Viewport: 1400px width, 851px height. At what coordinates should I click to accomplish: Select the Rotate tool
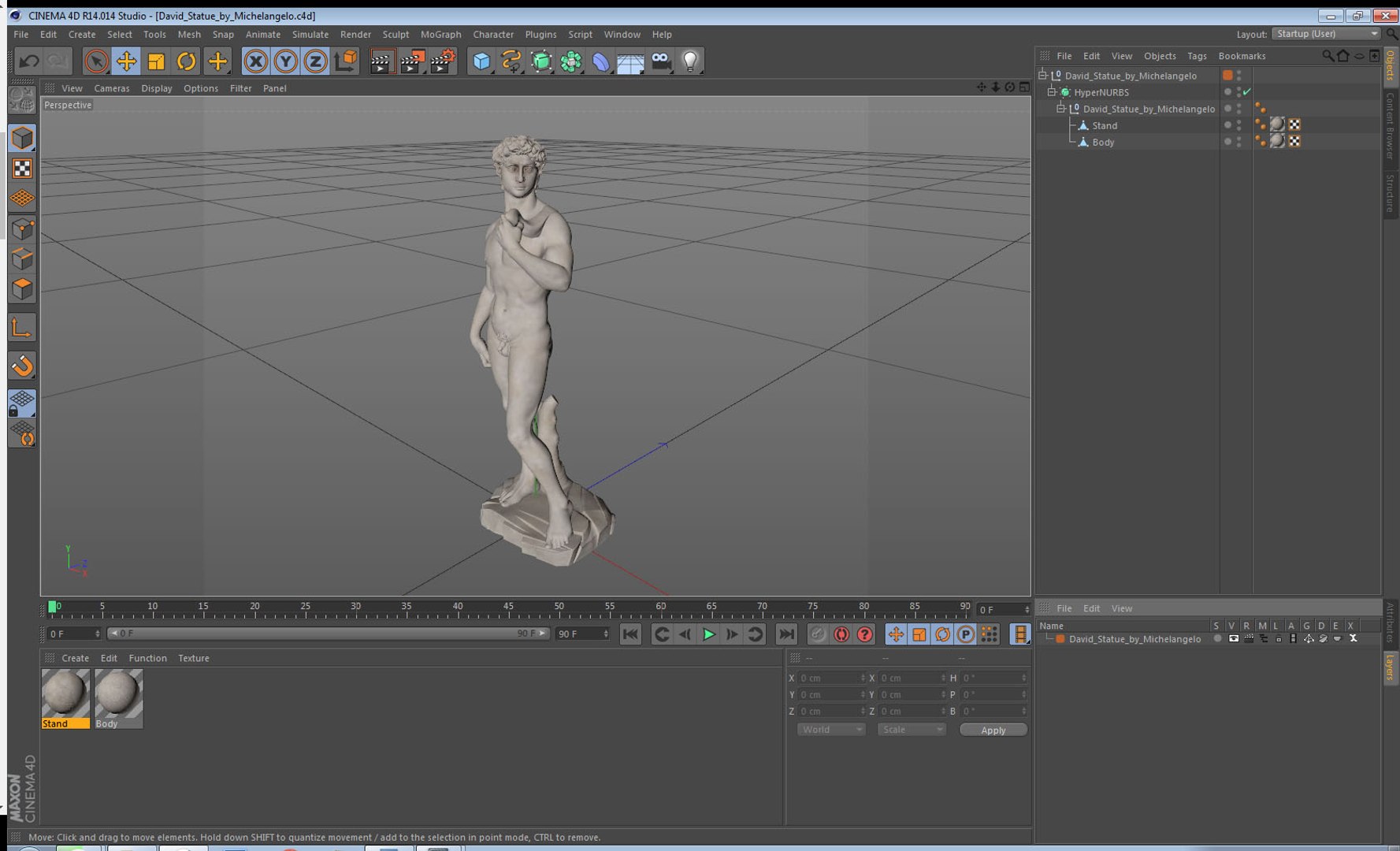[186, 61]
